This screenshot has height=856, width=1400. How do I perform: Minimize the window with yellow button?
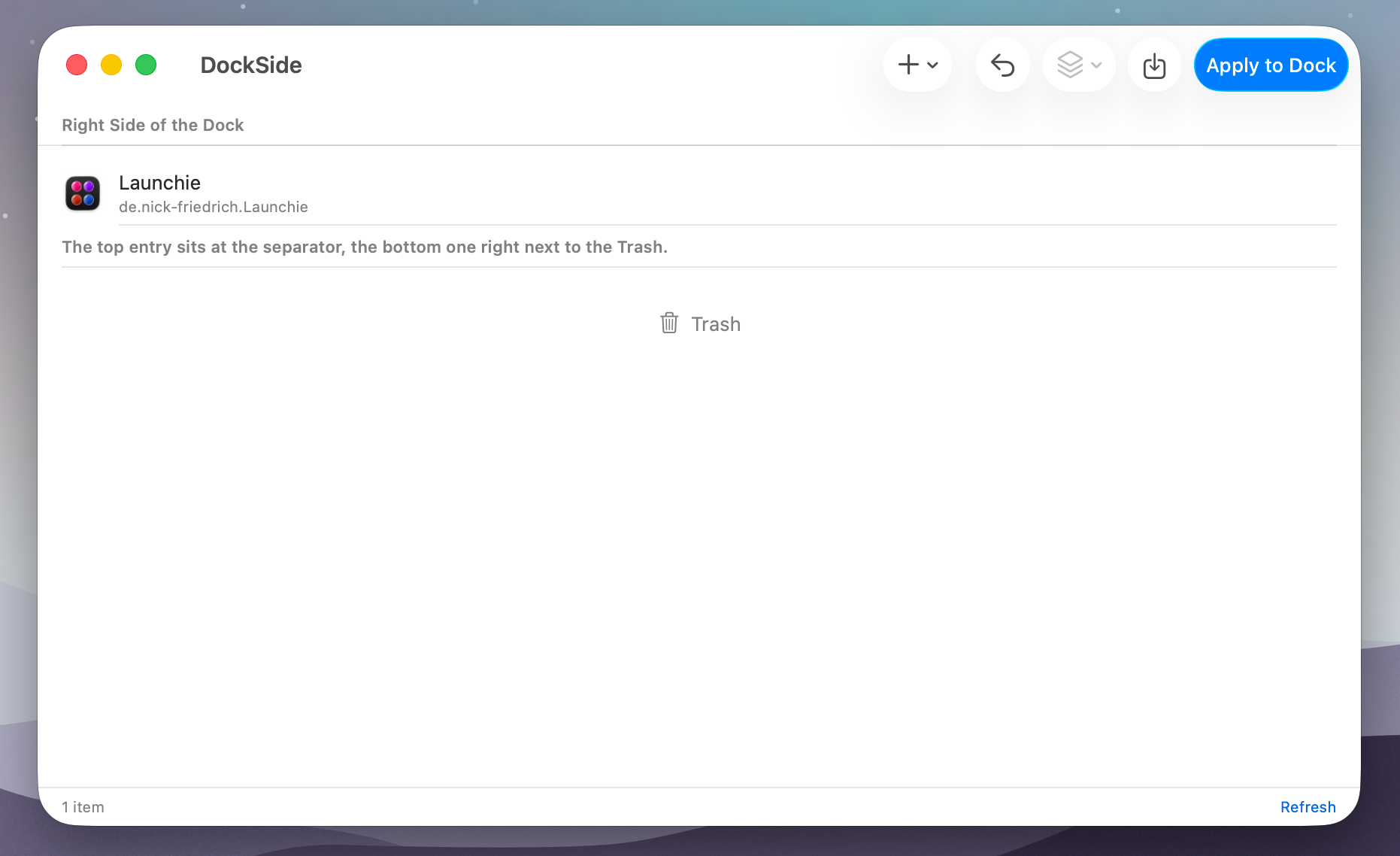pos(111,65)
